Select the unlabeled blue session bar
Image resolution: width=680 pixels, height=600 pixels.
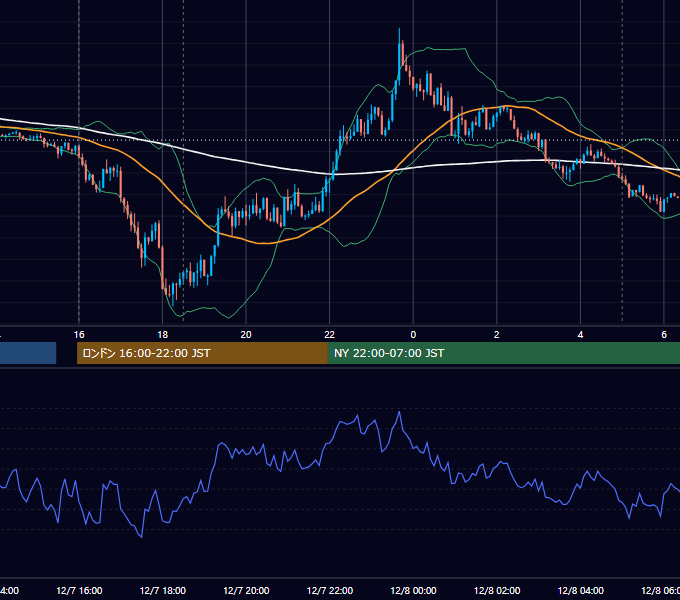(x=28, y=353)
